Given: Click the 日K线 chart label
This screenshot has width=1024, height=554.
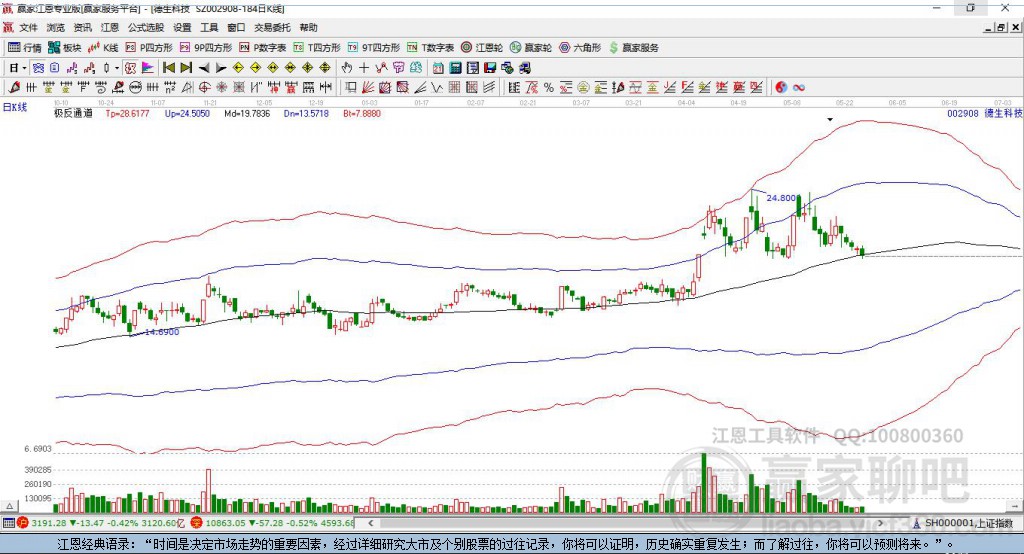Looking at the screenshot, I should [15, 108].
